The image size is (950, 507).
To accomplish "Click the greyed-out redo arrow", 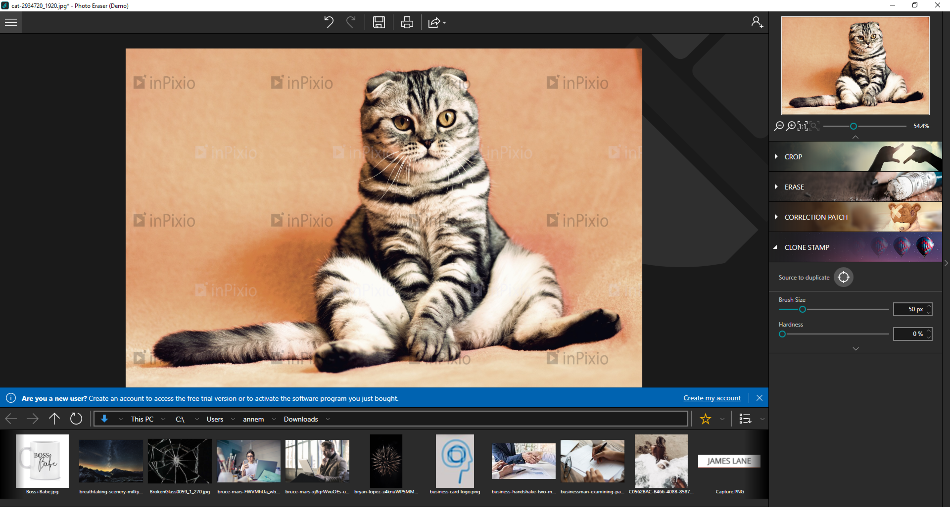I will coord(350,23).
